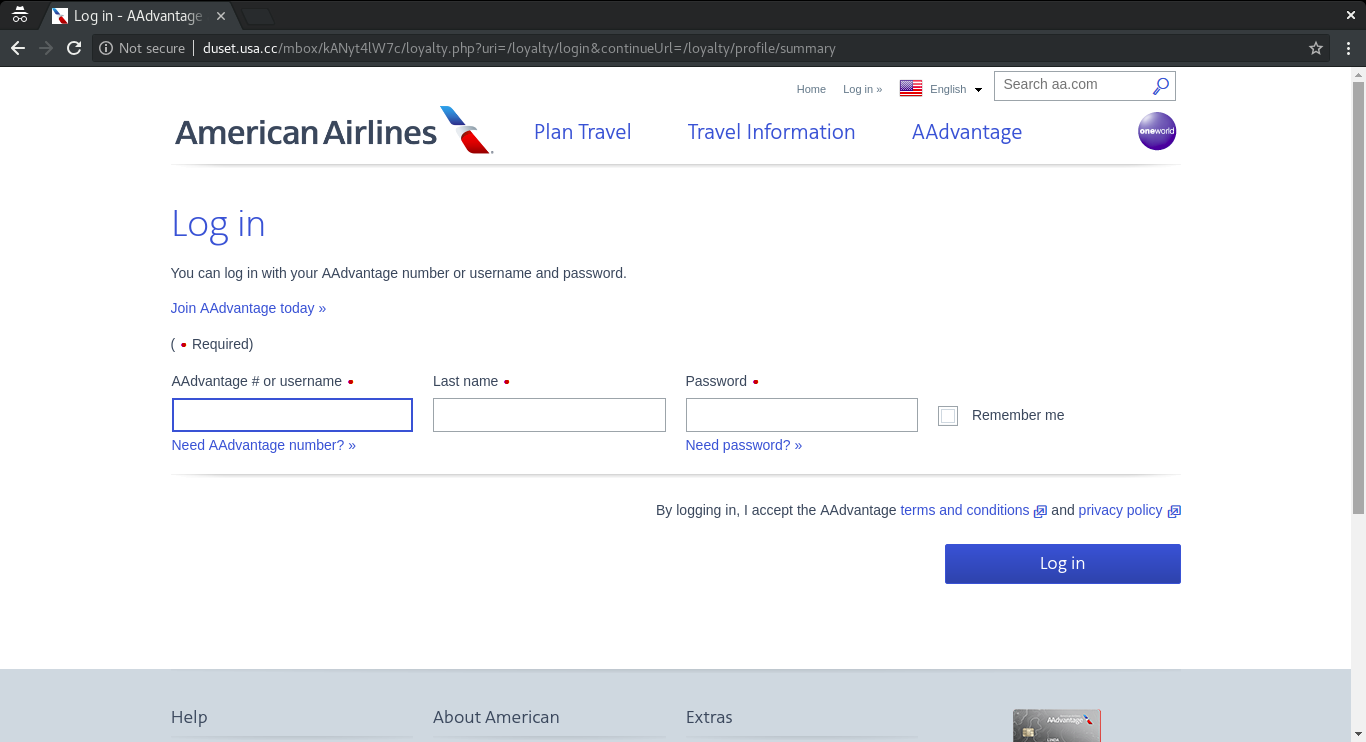Click the oneworld alliance logo
Screen dimensions: 1366x742
[1157, 131]
